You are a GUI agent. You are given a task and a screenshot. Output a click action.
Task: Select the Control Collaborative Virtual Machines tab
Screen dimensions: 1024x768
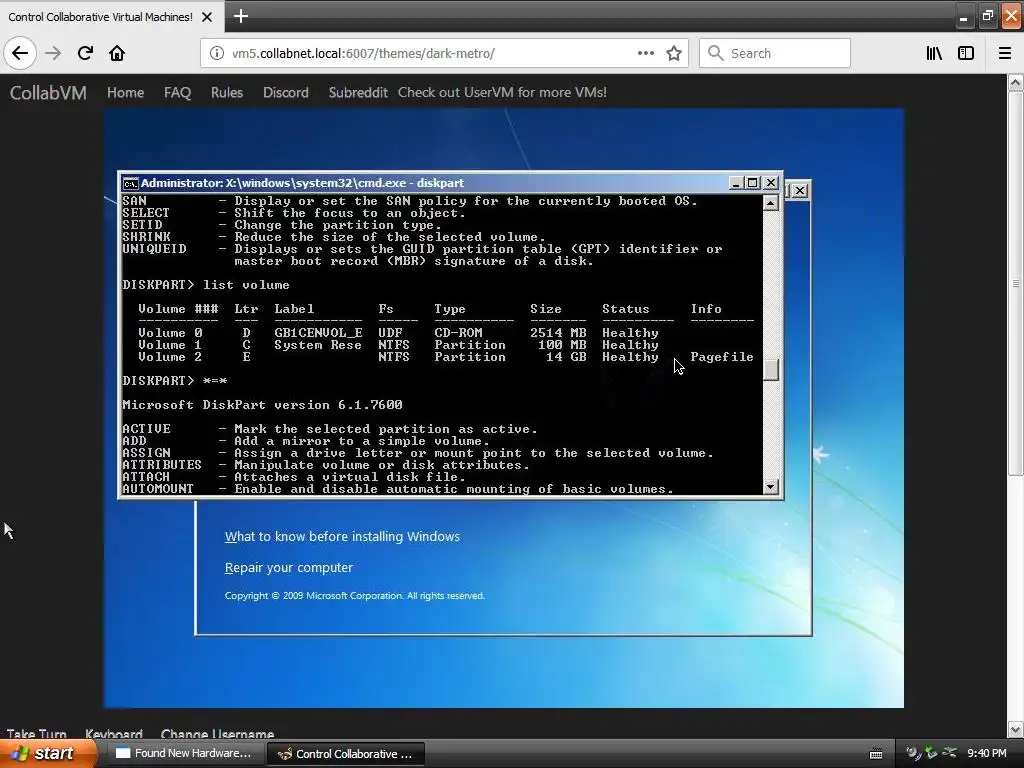click(x=111, y=16)
